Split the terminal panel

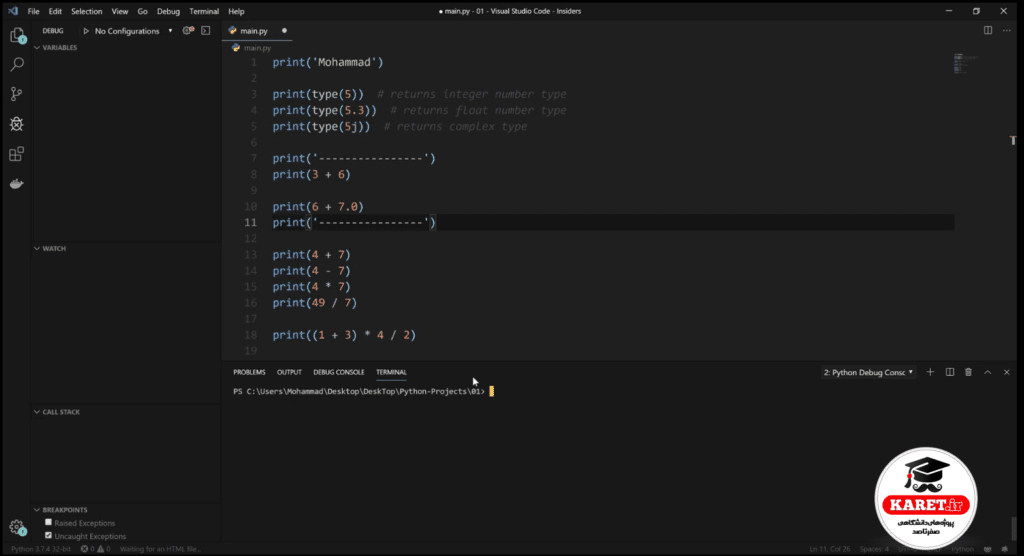[x=950, y=372]
